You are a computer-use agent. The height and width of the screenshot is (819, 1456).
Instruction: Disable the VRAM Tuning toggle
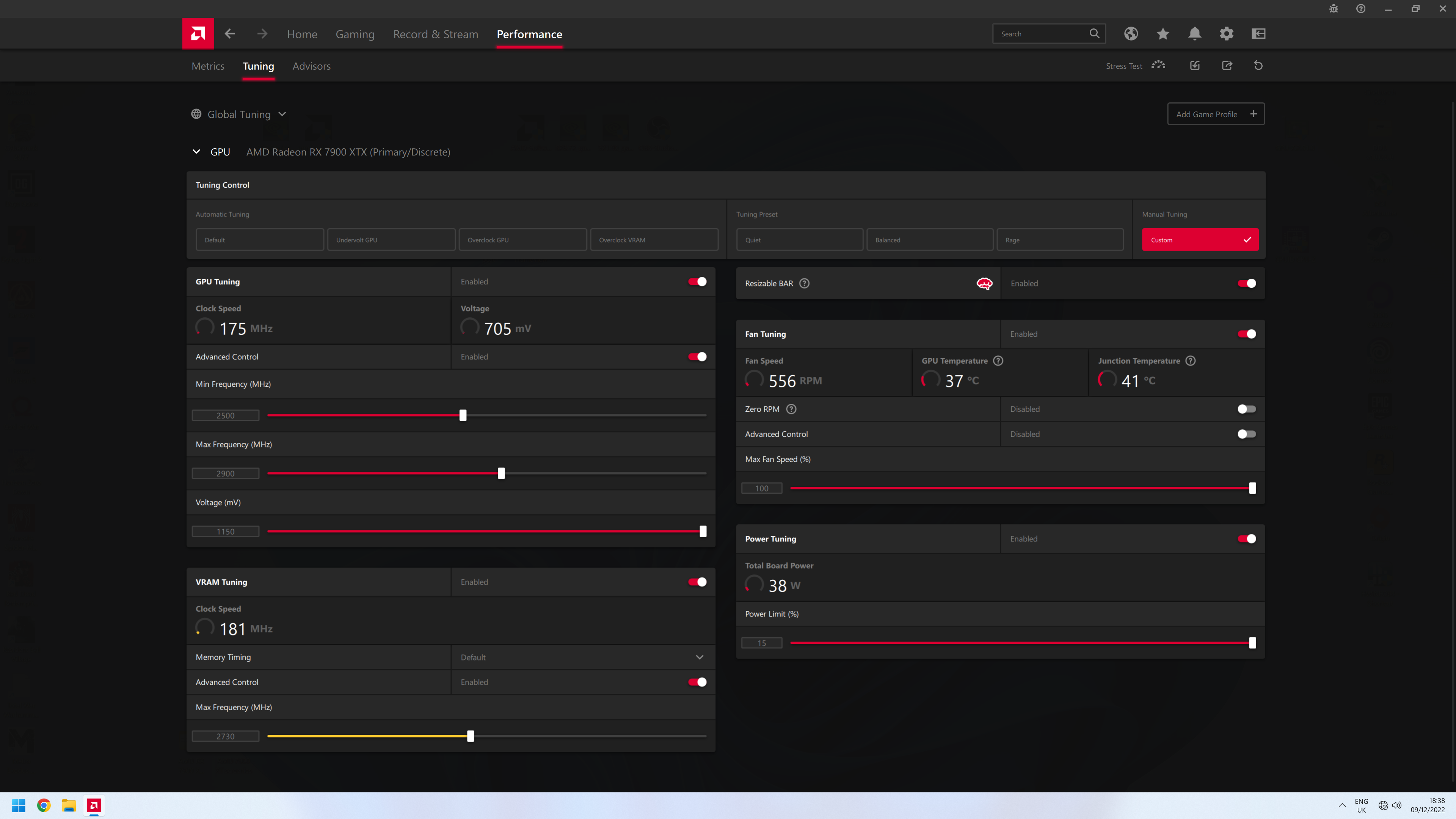pyautogui.click(x=697, y=582)
